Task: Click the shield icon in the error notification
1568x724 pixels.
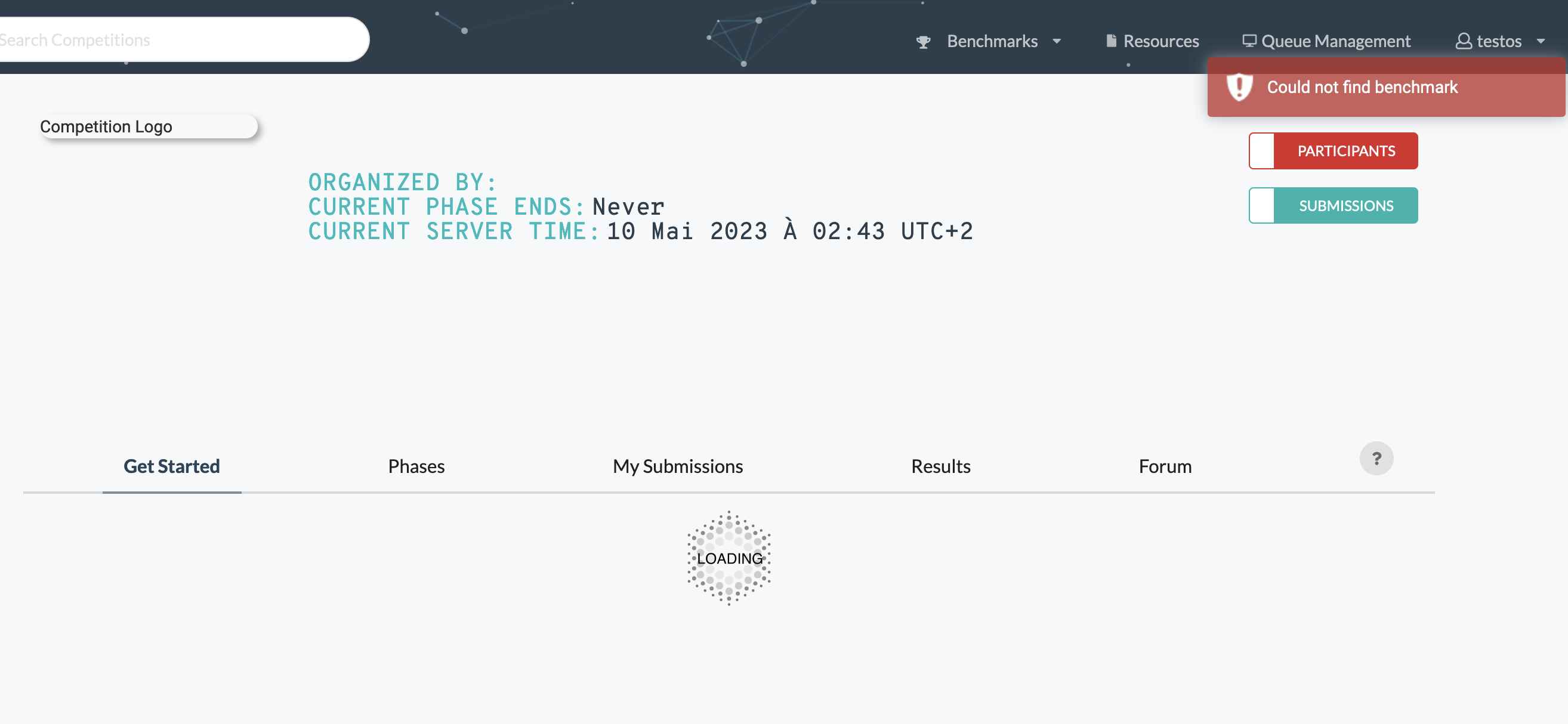Action: (x=1240, y=87)
